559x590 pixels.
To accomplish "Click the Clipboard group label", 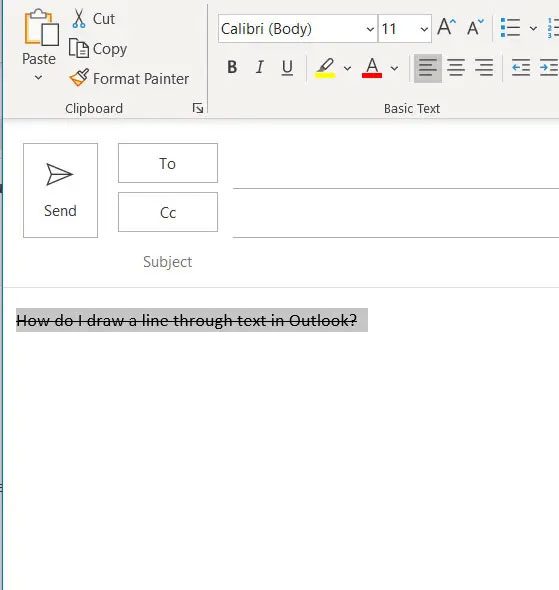I will click(94, 108).
